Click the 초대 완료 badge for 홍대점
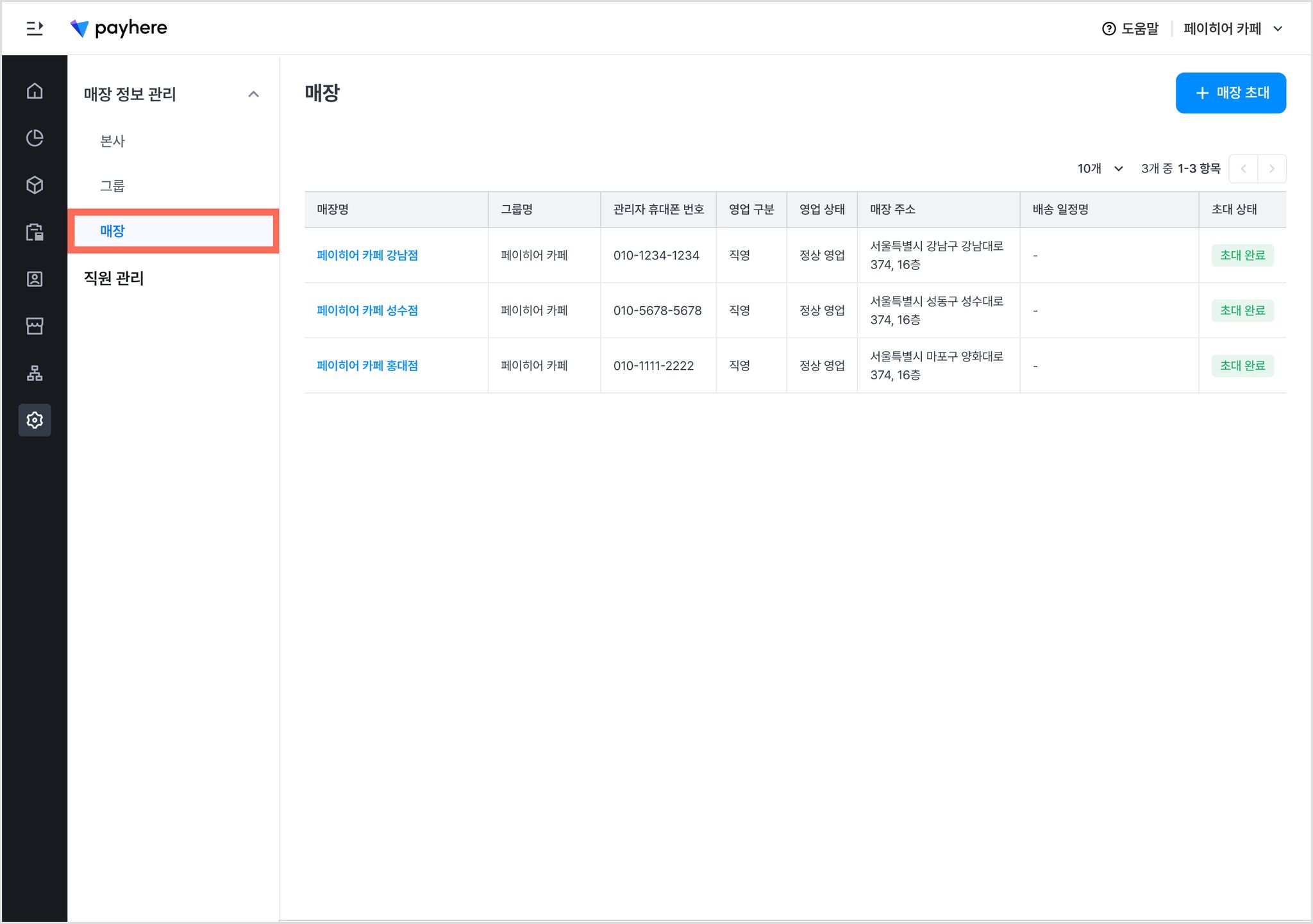The image size is (1313, 924). point(1242,365)
